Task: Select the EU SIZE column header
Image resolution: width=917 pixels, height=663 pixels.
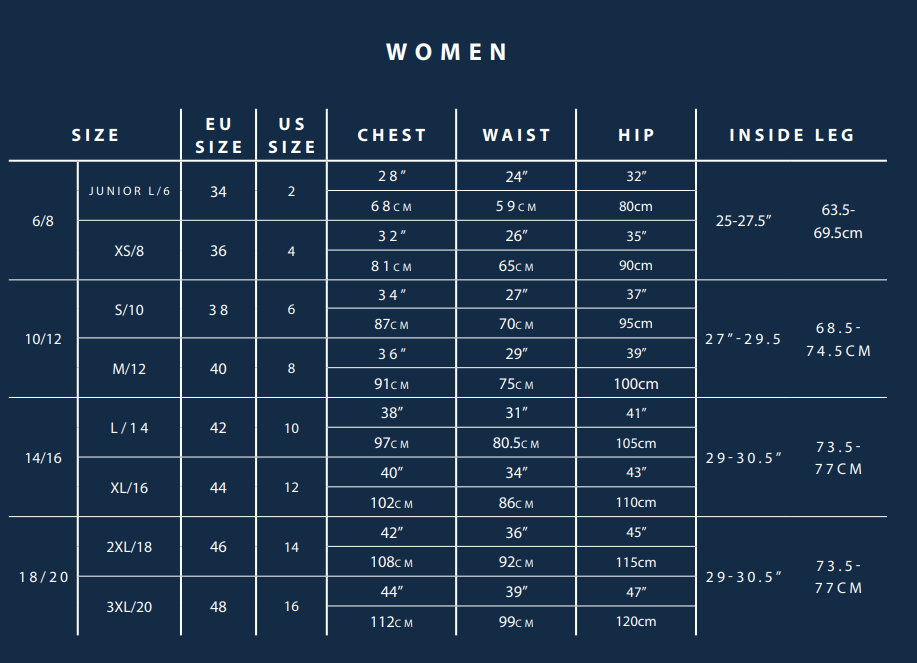Action: click(x=219, y=136)
